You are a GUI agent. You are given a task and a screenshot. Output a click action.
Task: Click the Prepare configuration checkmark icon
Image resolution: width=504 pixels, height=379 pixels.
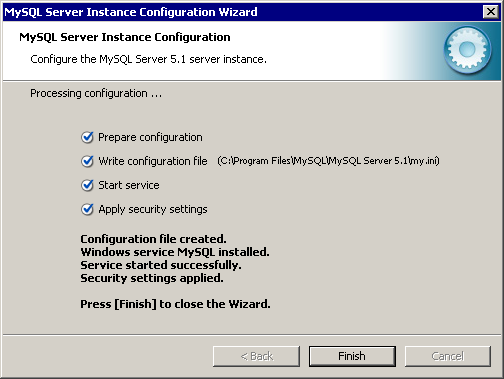point(87,137)
